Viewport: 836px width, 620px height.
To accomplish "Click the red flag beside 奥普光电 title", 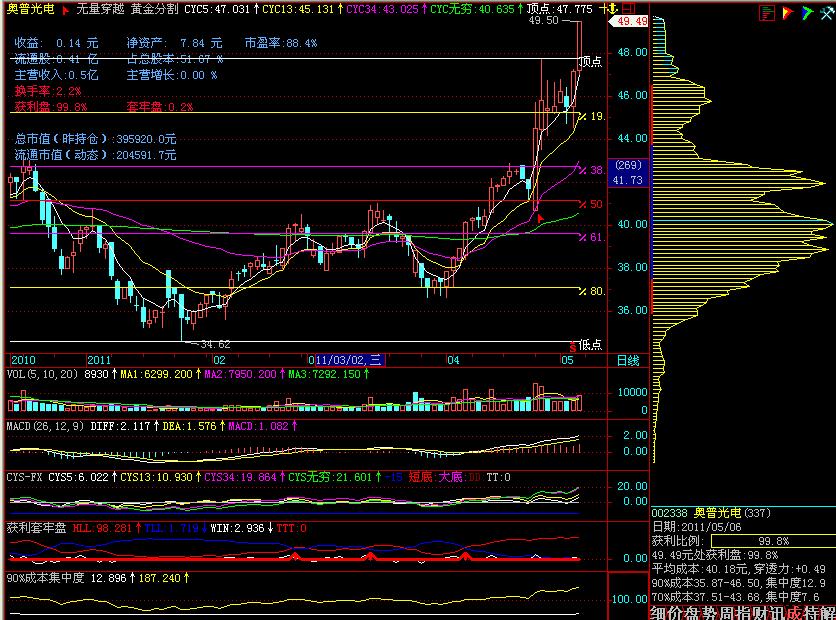I will [x=66, y=10].
